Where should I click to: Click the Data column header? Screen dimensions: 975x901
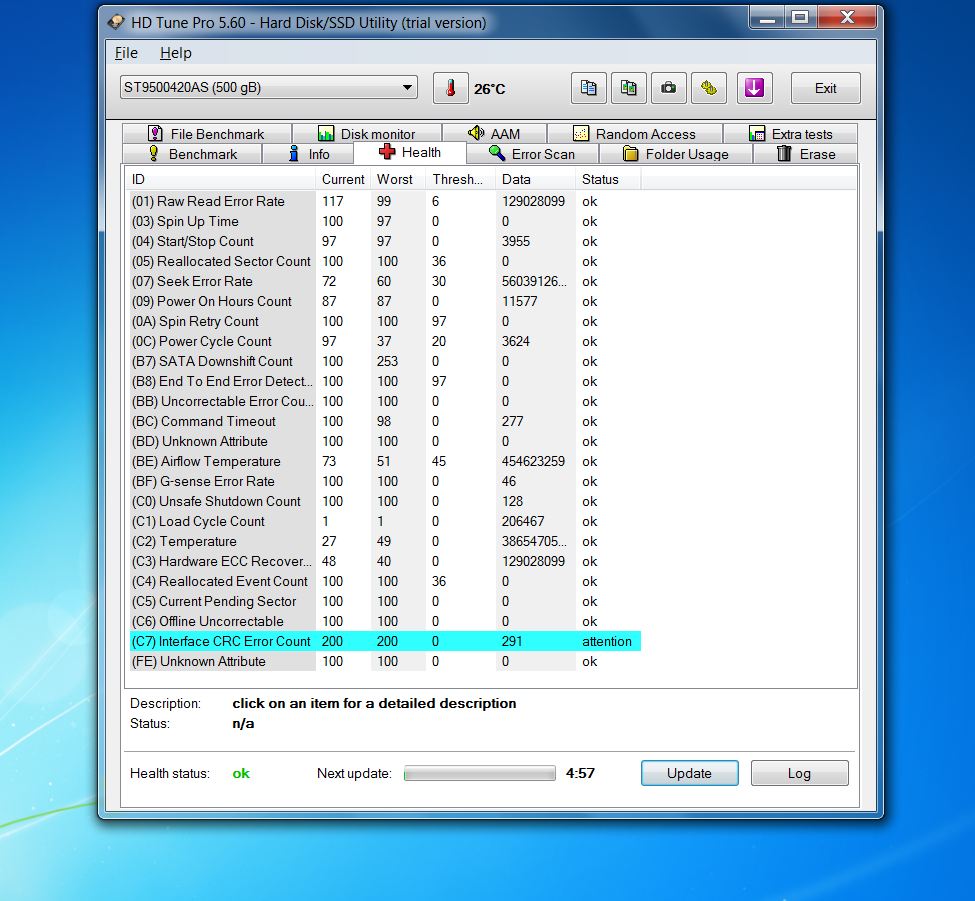(x=535, y=180)
